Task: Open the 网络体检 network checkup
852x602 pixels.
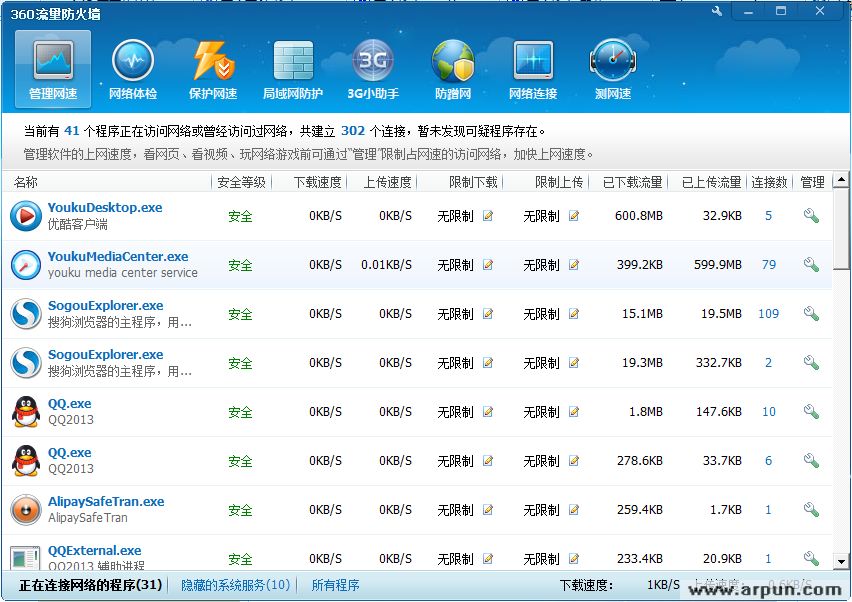Action: click(x=133, y=69)
